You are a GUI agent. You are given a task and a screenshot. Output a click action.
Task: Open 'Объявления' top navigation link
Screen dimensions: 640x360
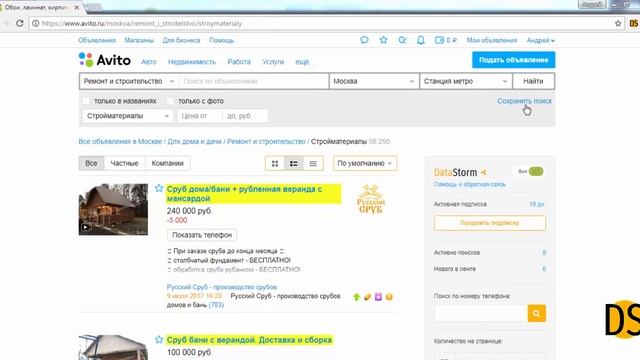click(x=97, y=40)
